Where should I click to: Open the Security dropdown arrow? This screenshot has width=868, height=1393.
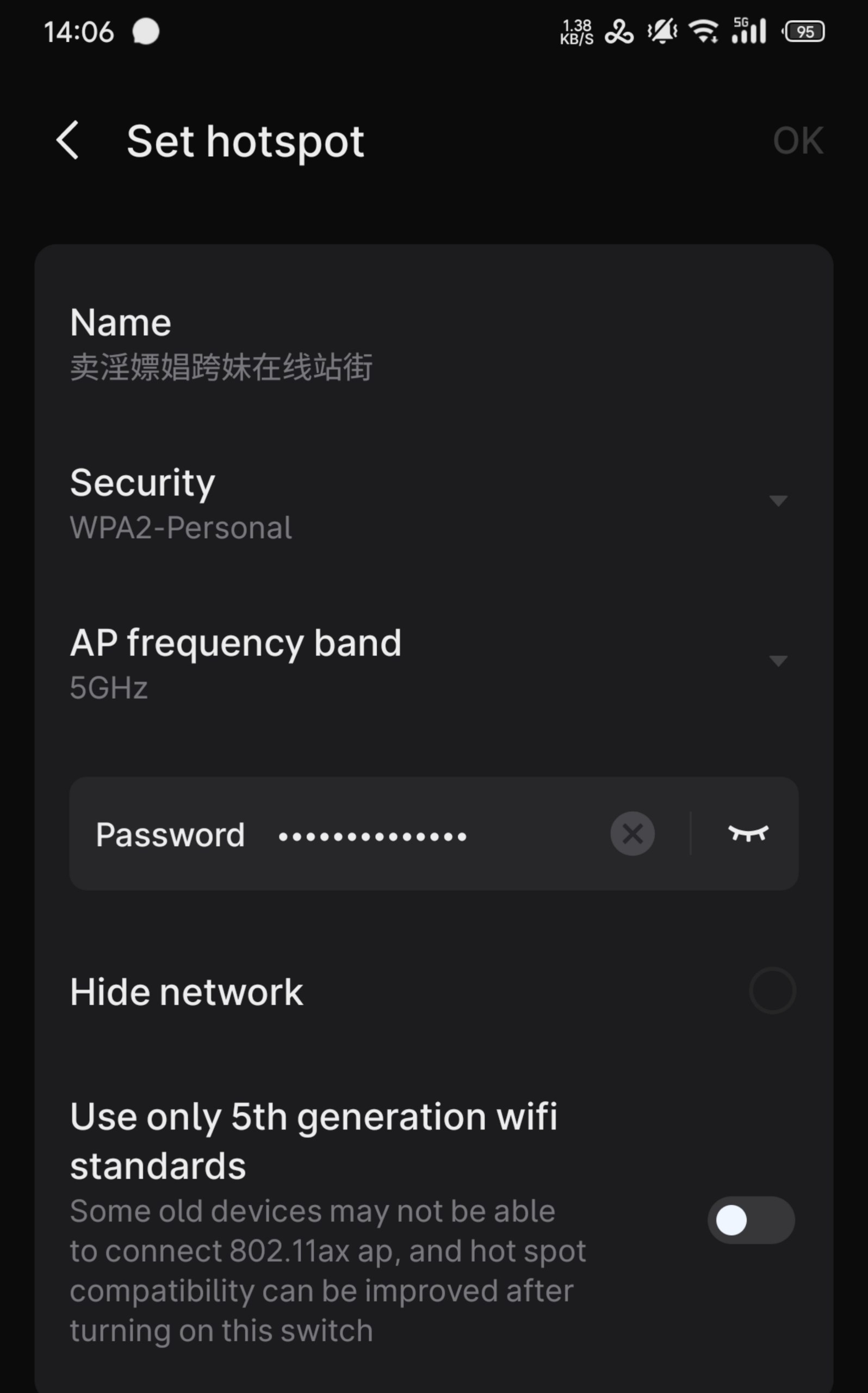(x=778, y=501)
